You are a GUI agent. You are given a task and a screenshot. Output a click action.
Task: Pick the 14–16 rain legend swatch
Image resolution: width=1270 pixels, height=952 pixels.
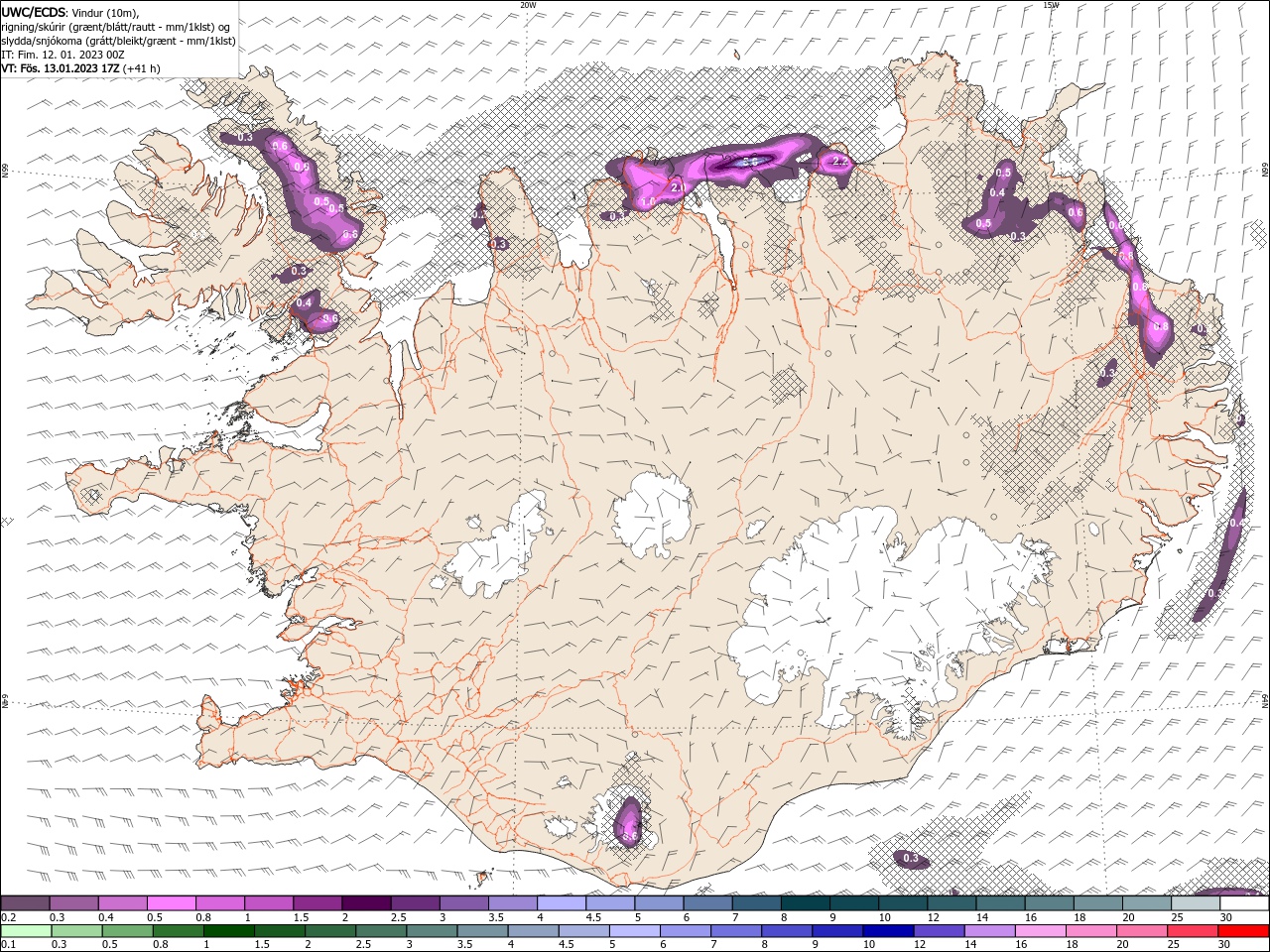990,931
